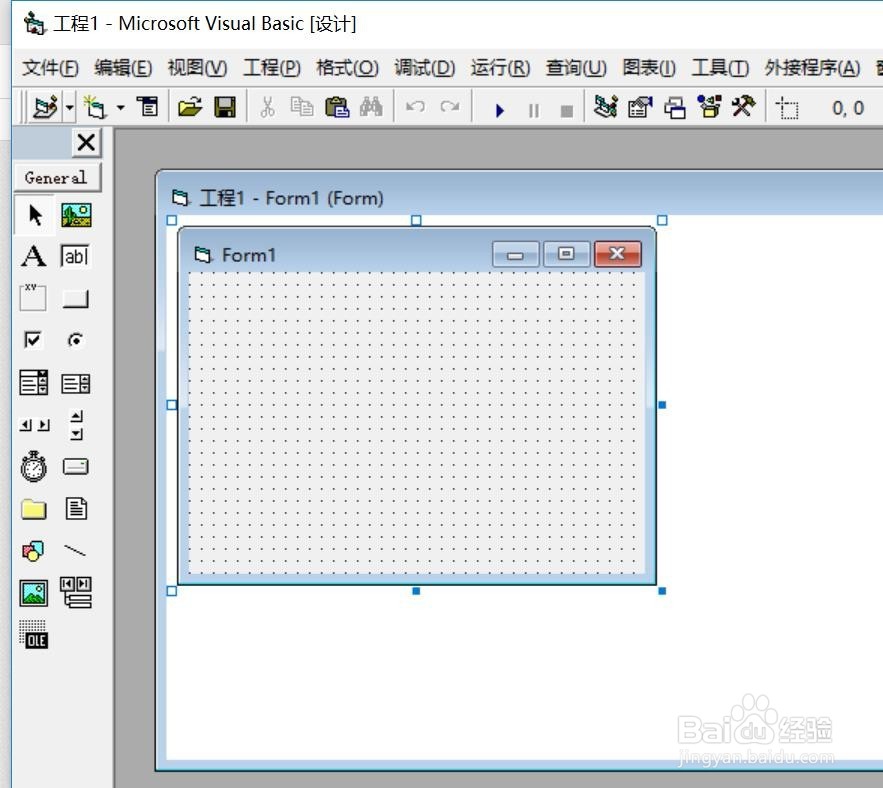Open the Toolbox hammer-and-wrench icon
Viewport: 883px width, 788px height.
click(x=743, y=106)
